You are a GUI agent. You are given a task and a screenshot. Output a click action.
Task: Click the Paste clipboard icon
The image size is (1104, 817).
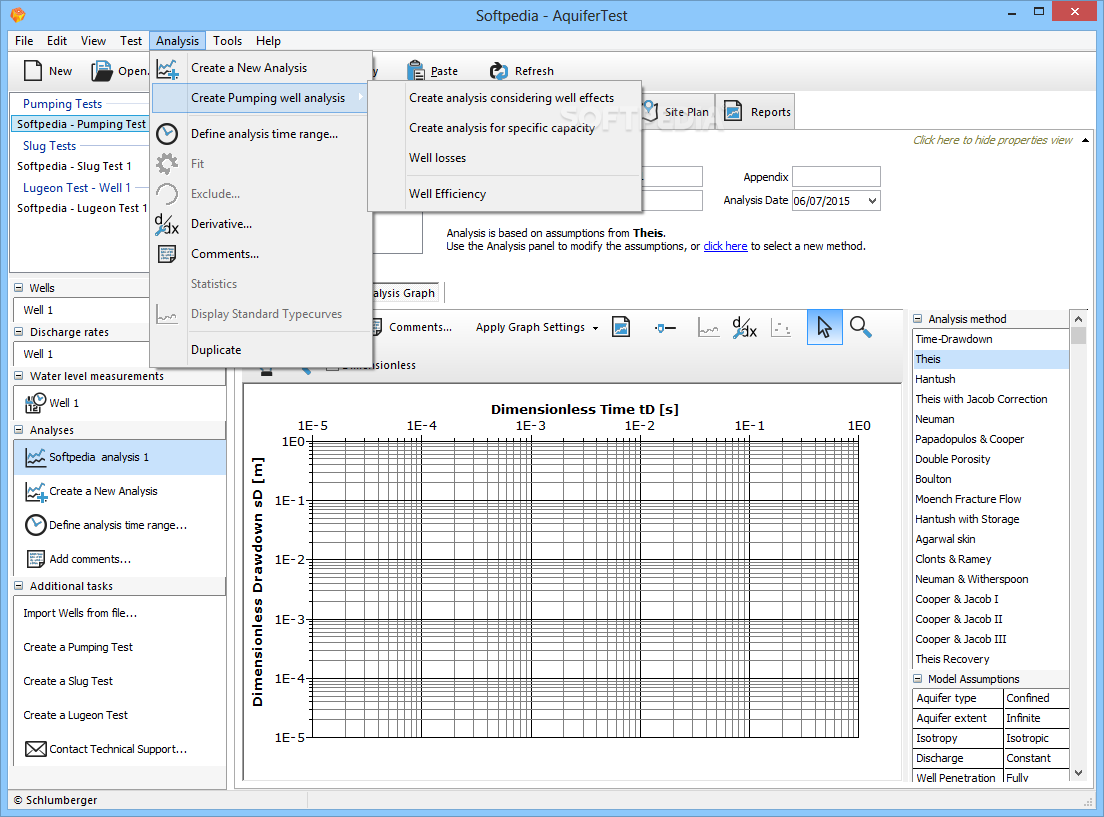[x=416, y=70]
